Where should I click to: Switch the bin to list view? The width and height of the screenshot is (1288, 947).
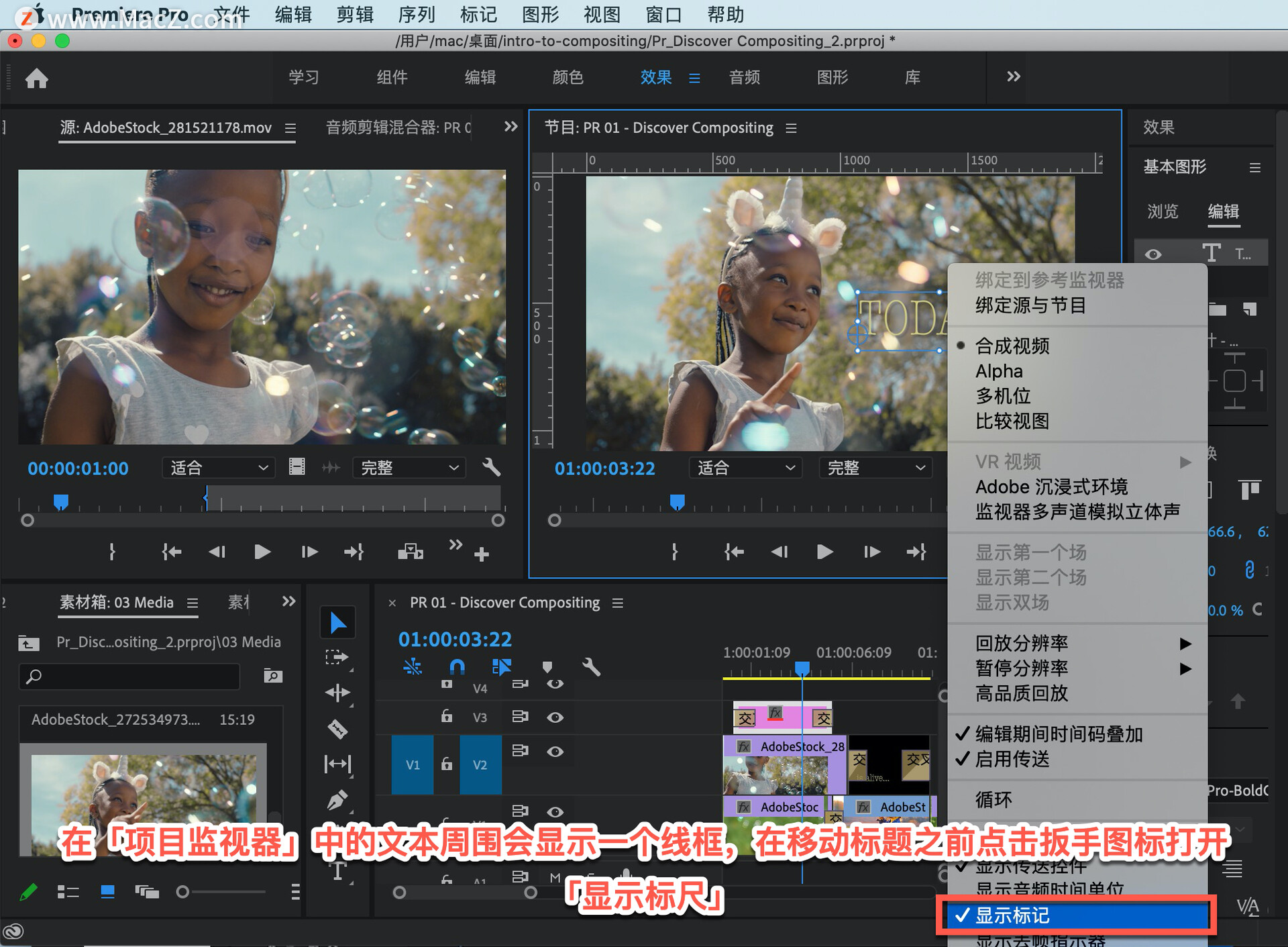click(x=68, y=892)
